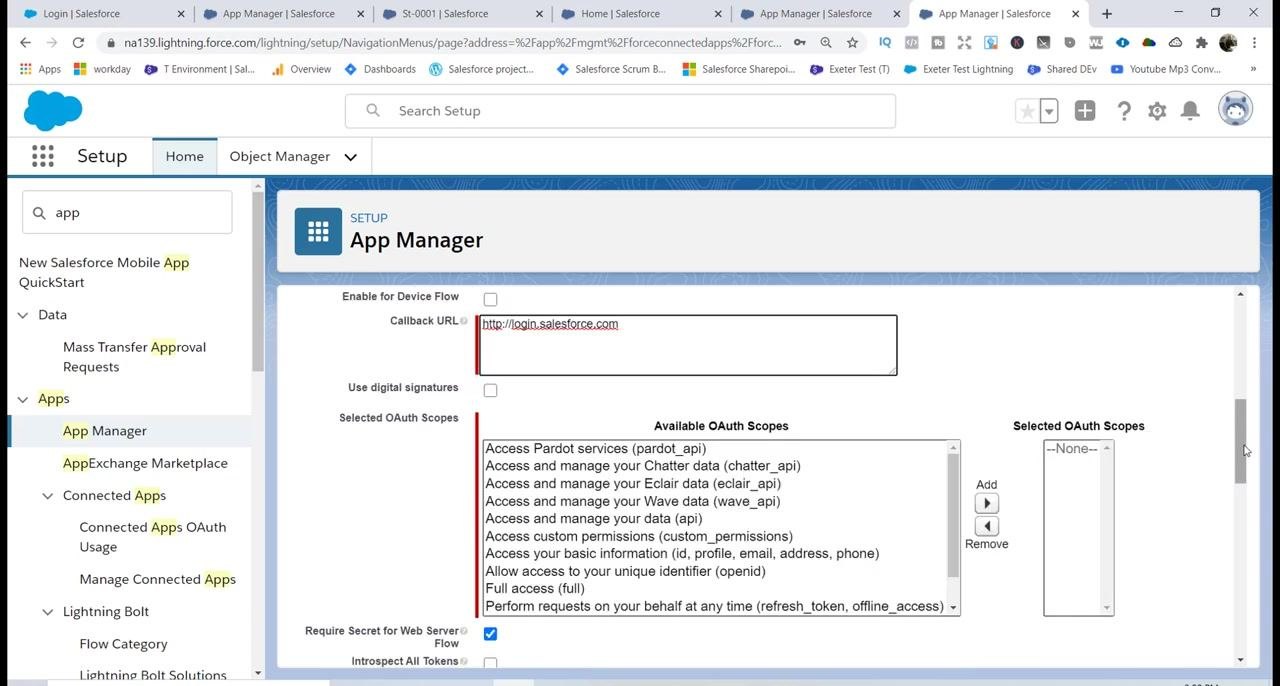Collapse Connected Apps subsection
The width and height of the screenshot is (1280, 686).
(x=47, y=496)
